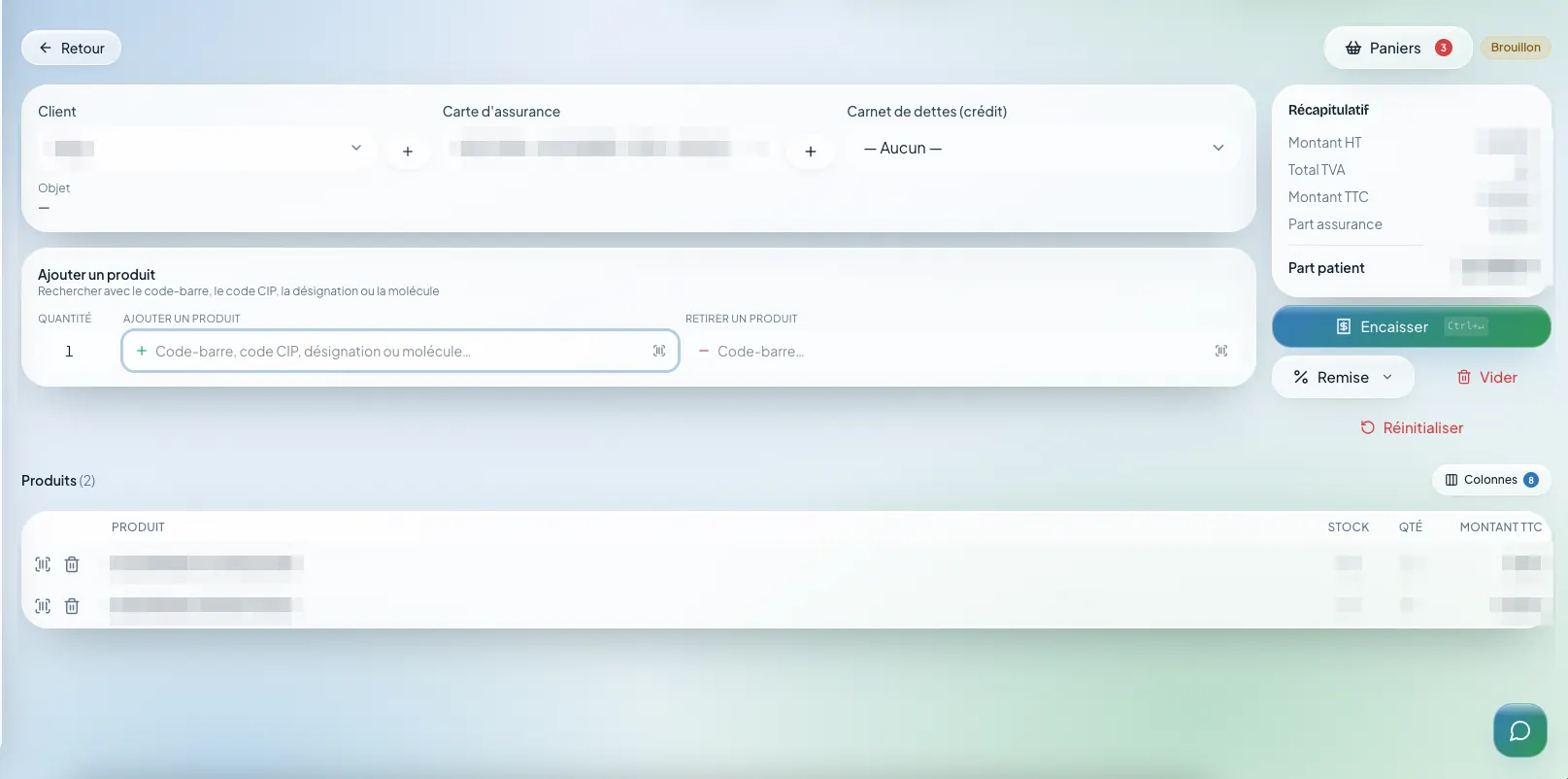
Task: Open the chat support bubble
Action: (x=1520, y=730)
